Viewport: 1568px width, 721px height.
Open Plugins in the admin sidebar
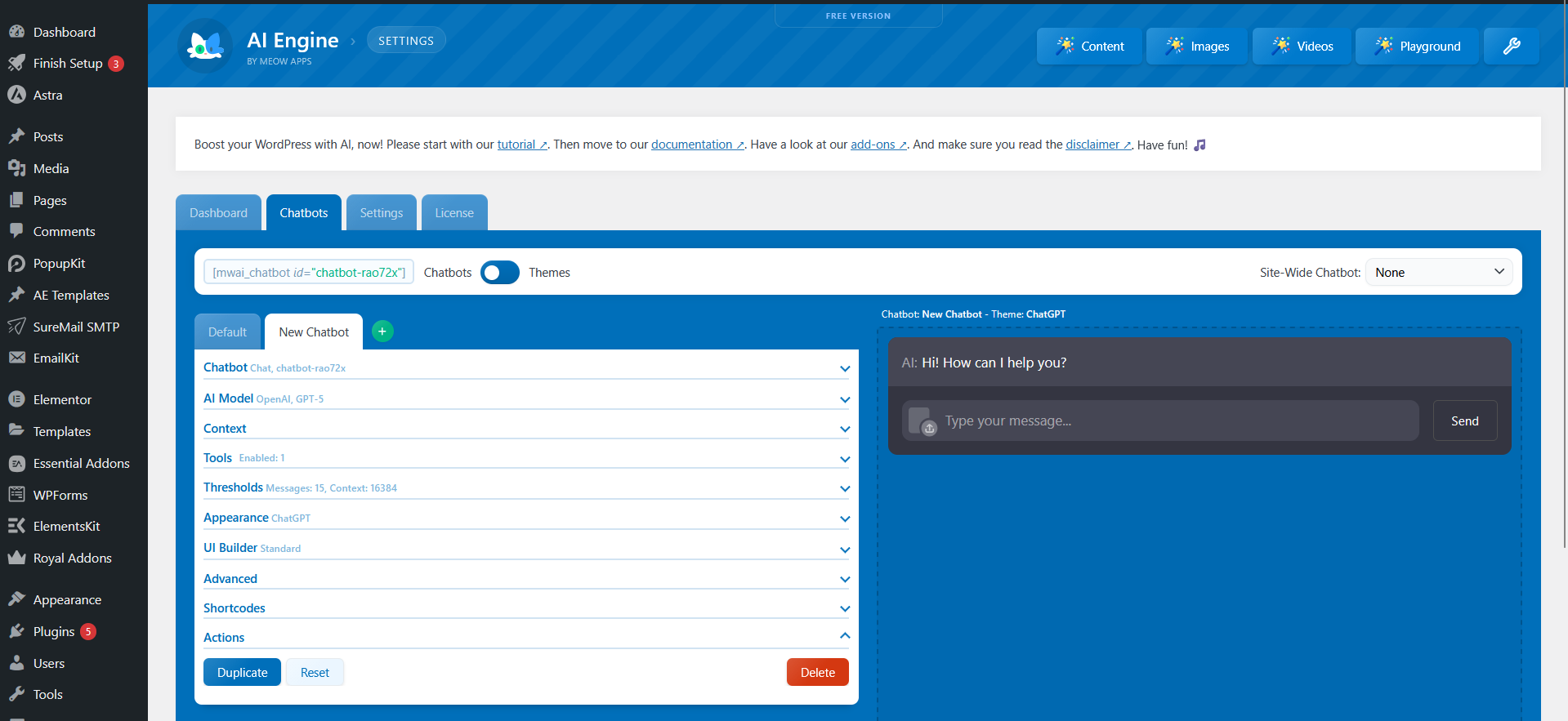(54, 631)
